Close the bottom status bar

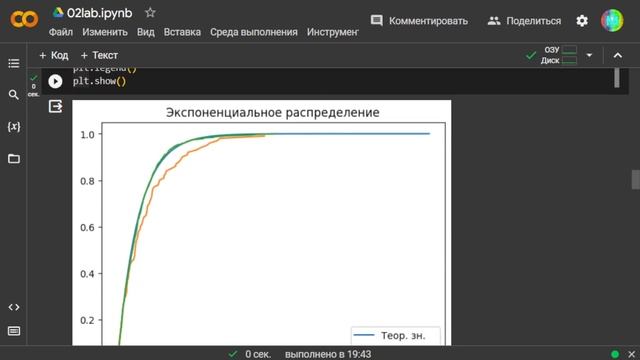tap(631, 354)
